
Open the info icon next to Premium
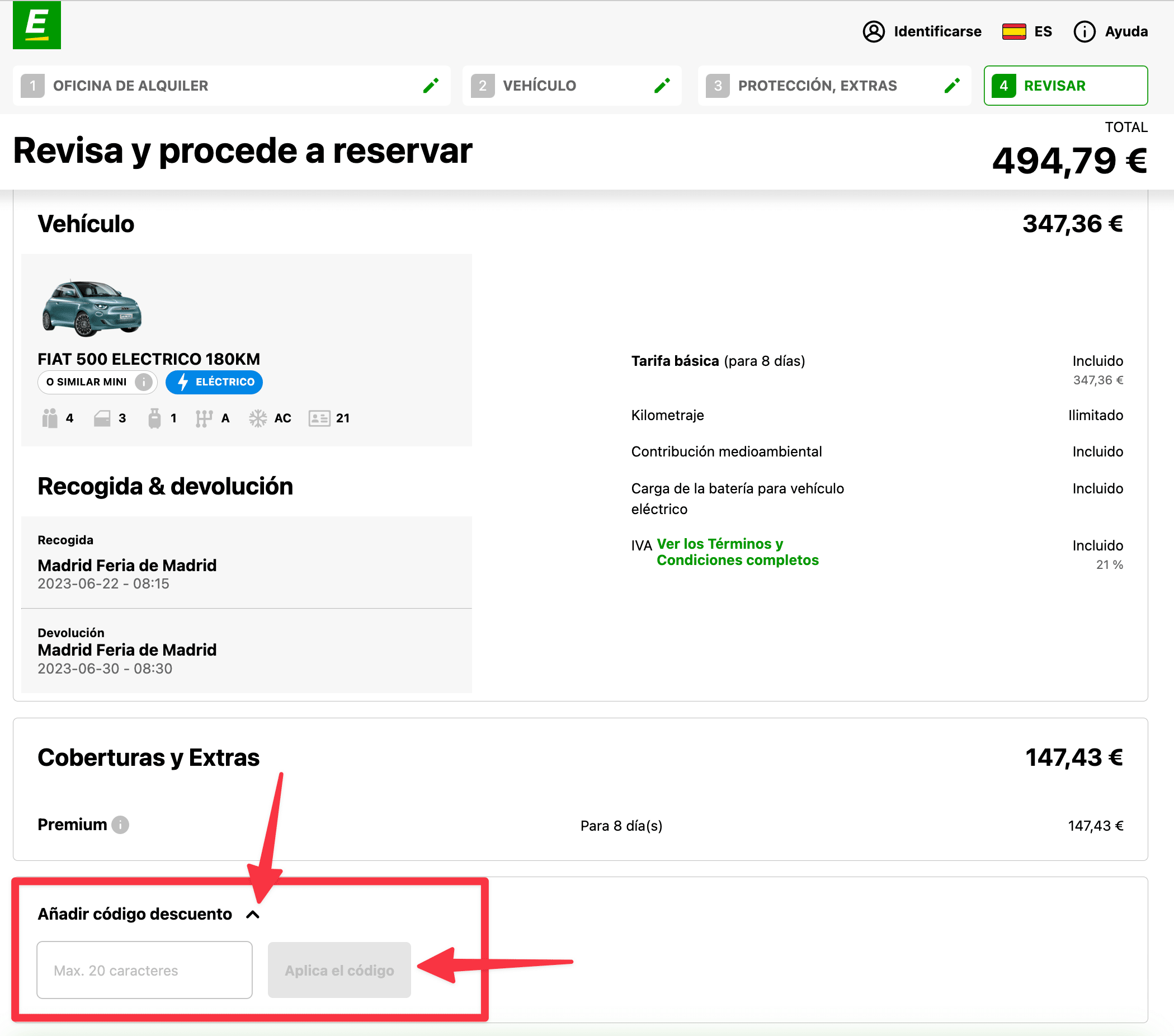pos(121,825)
